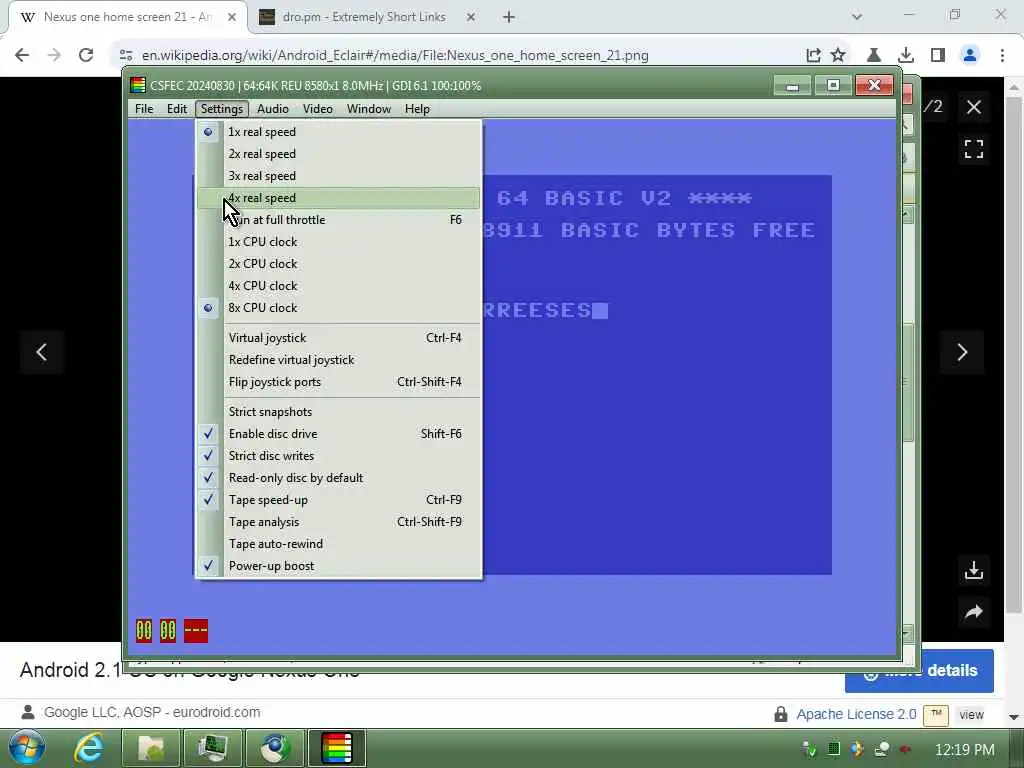Enter media viewer fullscreen

click(974, 149)
